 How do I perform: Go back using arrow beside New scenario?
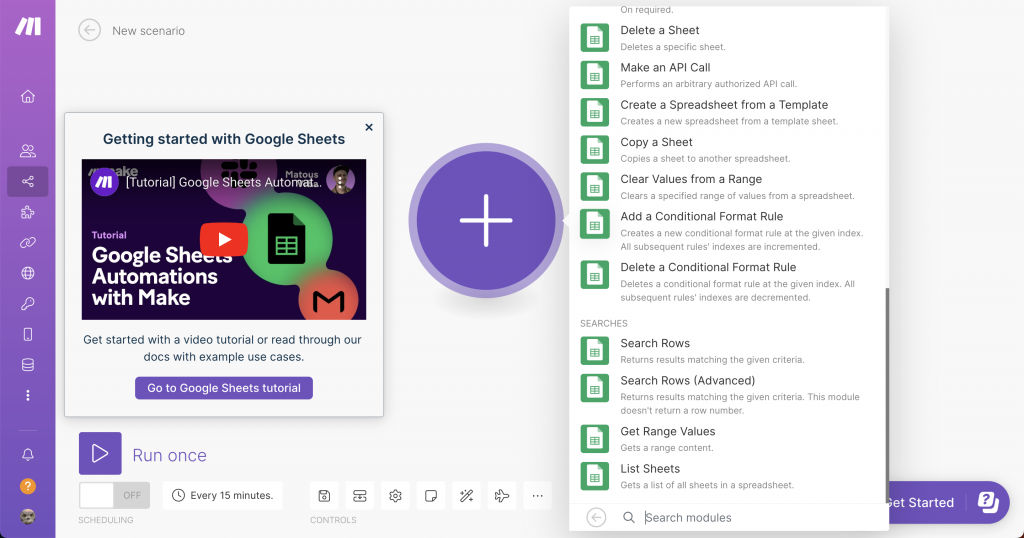(89, 30)
